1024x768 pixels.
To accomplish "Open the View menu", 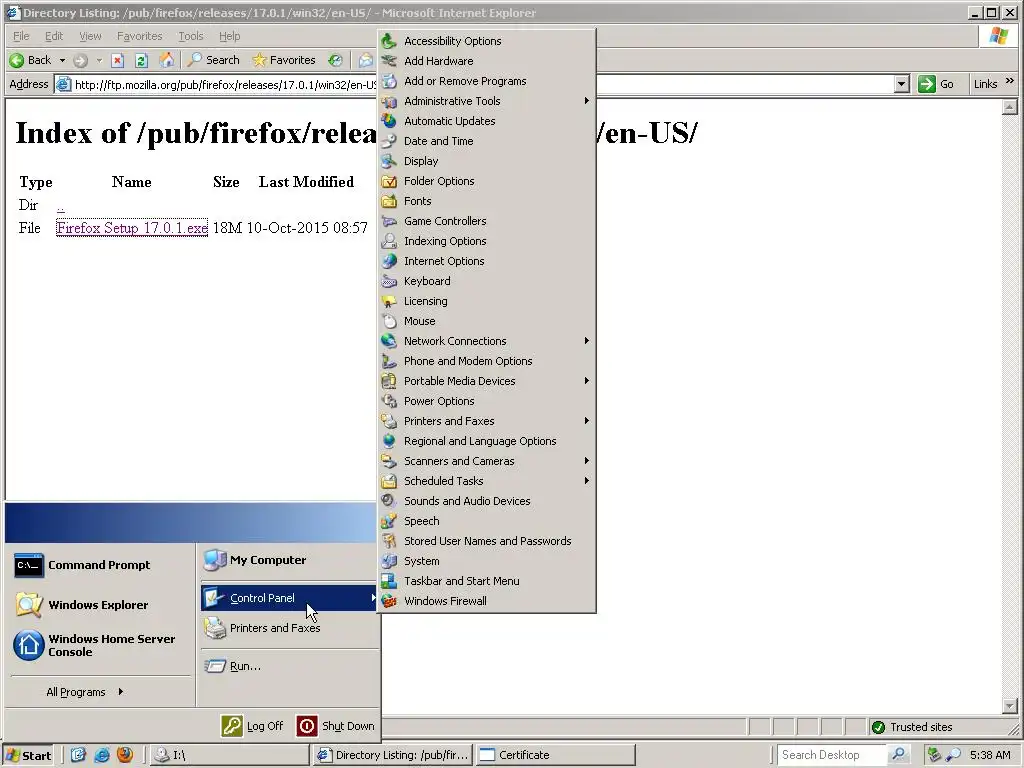I will 90,36.
